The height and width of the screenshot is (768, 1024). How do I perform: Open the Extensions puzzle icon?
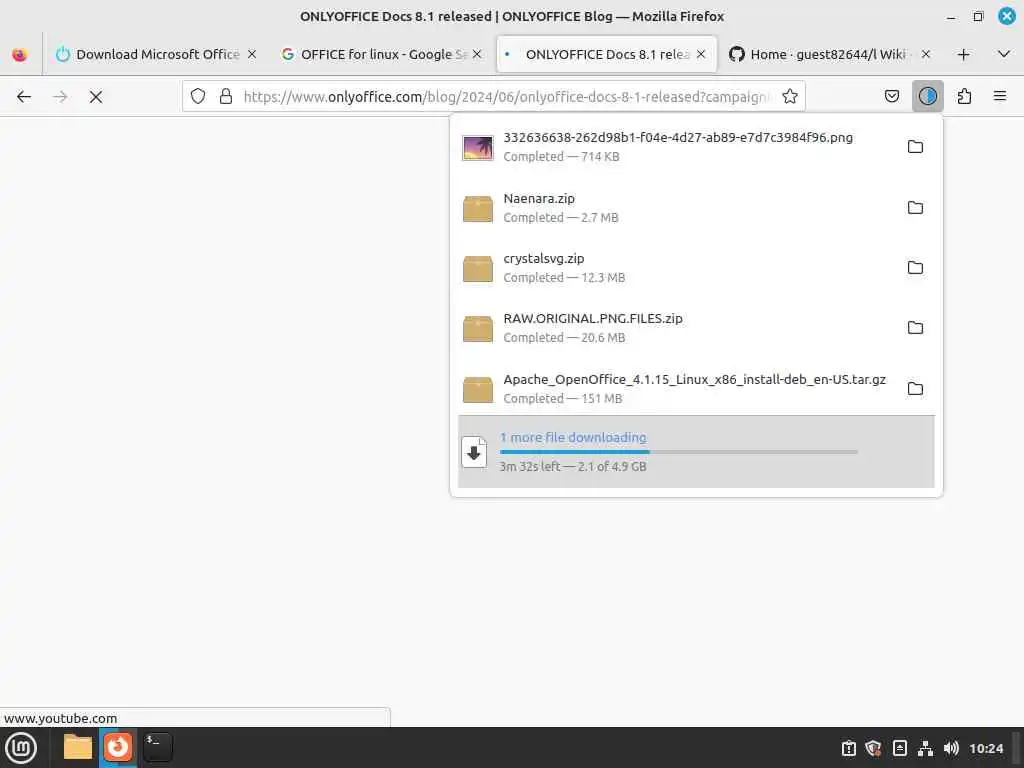tap(964, 97)
